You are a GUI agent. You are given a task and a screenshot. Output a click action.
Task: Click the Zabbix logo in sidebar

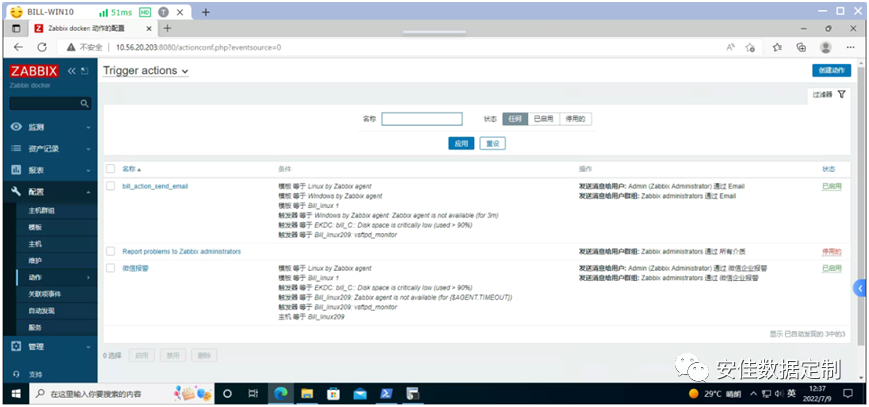tap(34, 72)
